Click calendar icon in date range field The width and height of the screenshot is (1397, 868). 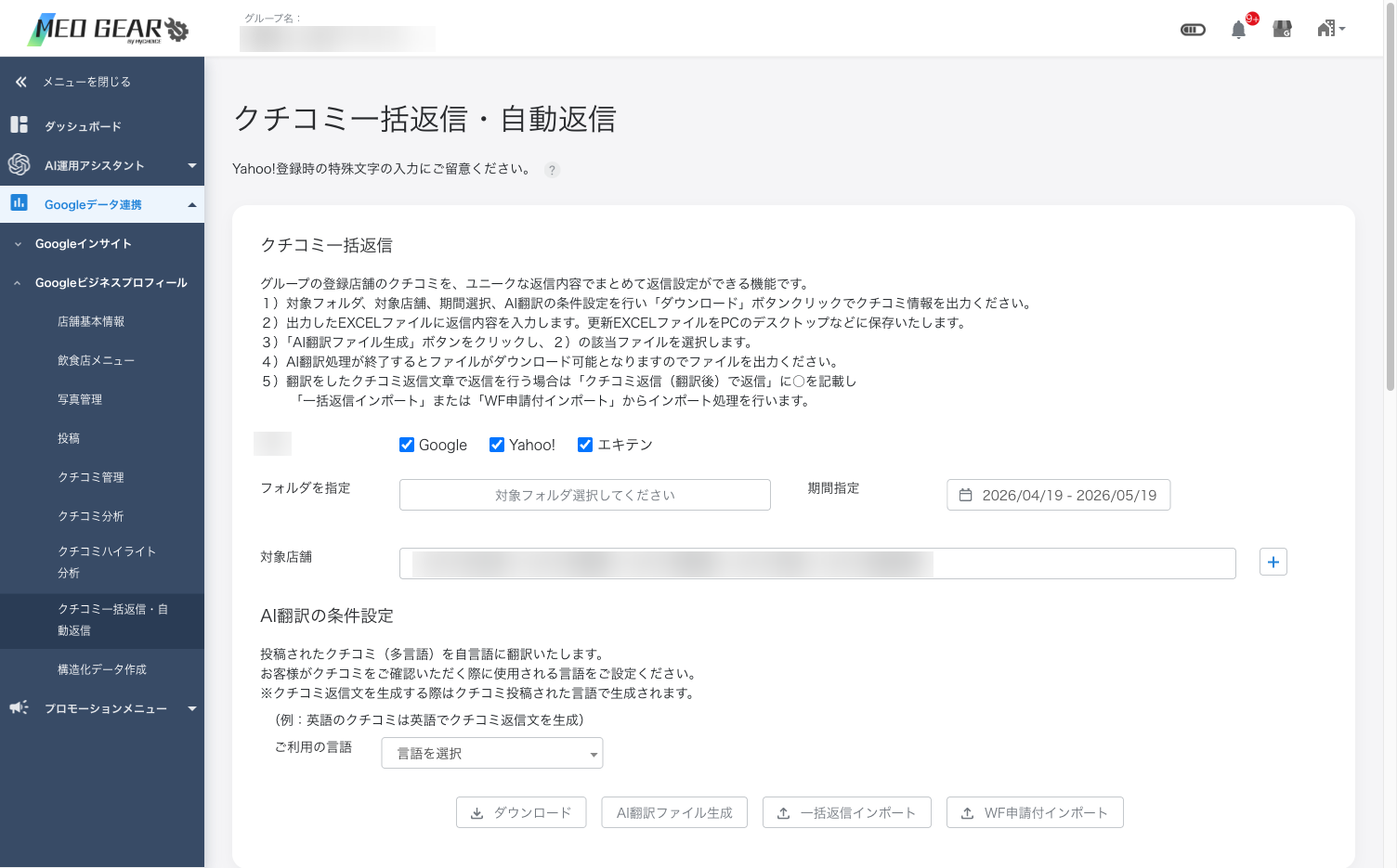[965, 495]
